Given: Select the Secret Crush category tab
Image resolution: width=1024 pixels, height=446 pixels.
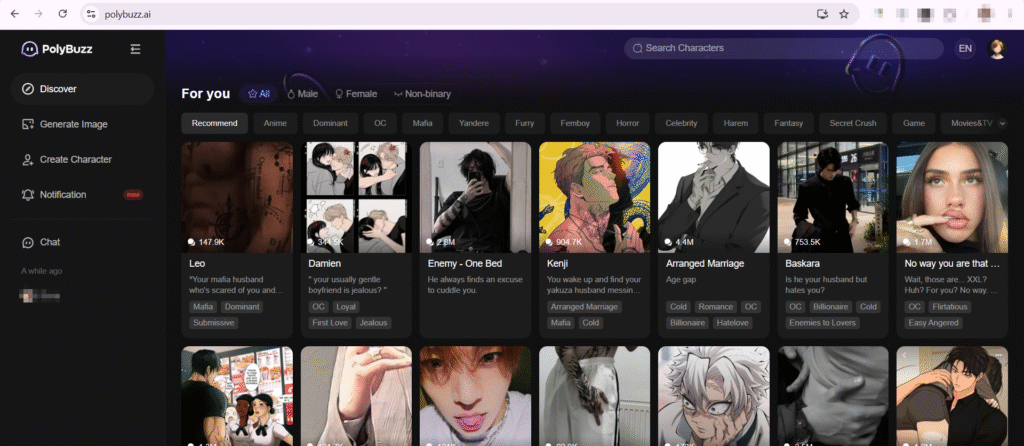Looking at the screenshot, I should click(853, 123).
